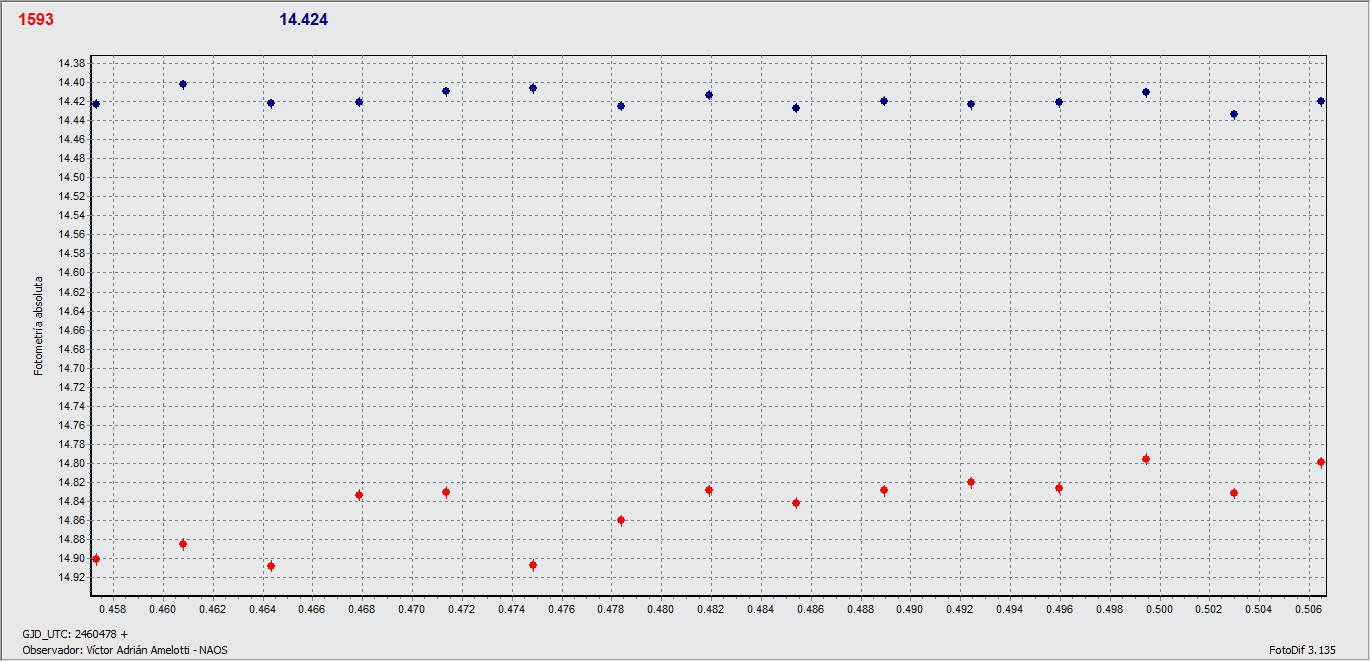Click the "14.92" magnitude axis tick label

click(x=71, y=577)
